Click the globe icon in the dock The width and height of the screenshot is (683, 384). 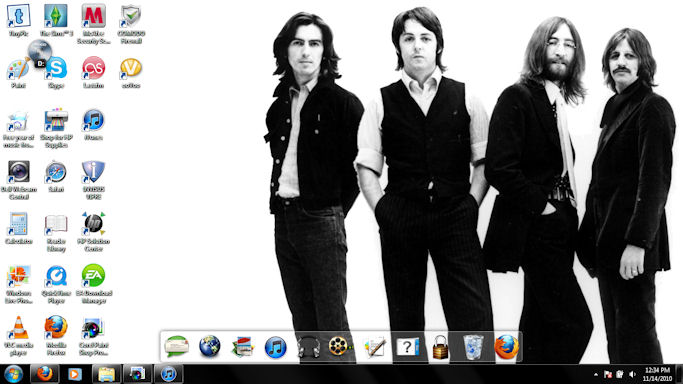pyautogui.click(x=210, y=347)
